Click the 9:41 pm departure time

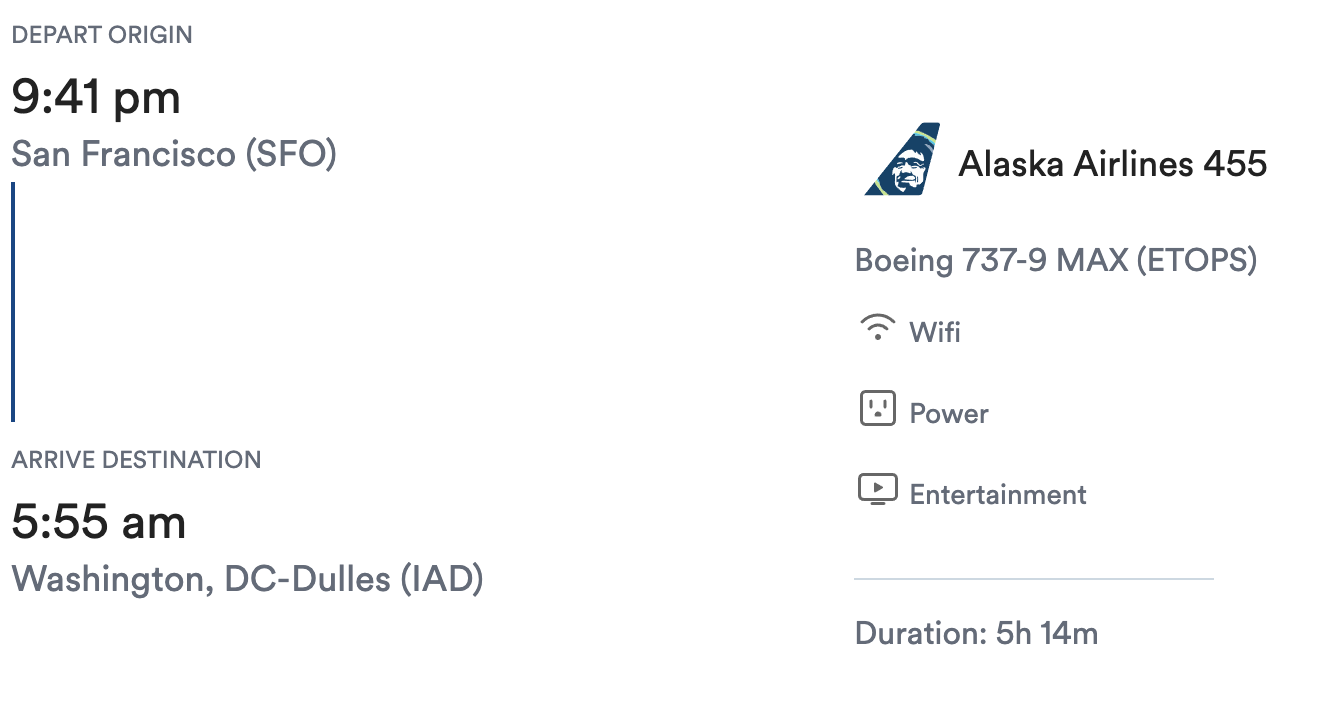point(96,97)
